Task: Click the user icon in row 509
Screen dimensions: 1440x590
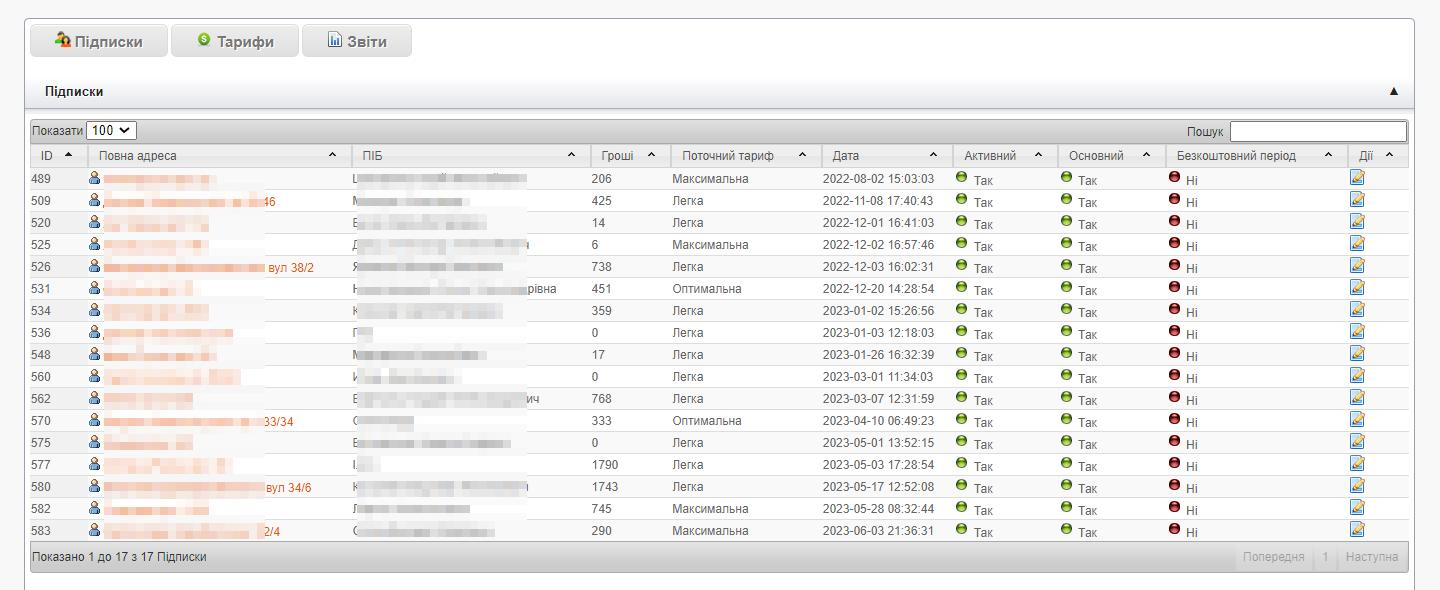Action: coord(95,199)
